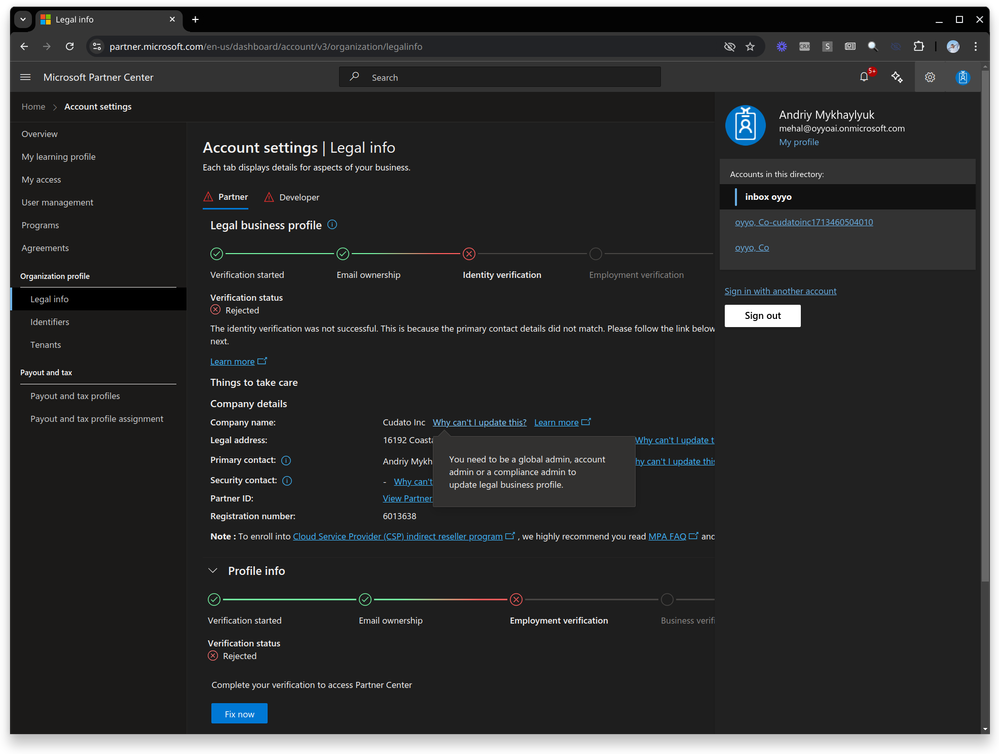Close the Legal info browser tab
999x754 pixels.
[172, 20]
